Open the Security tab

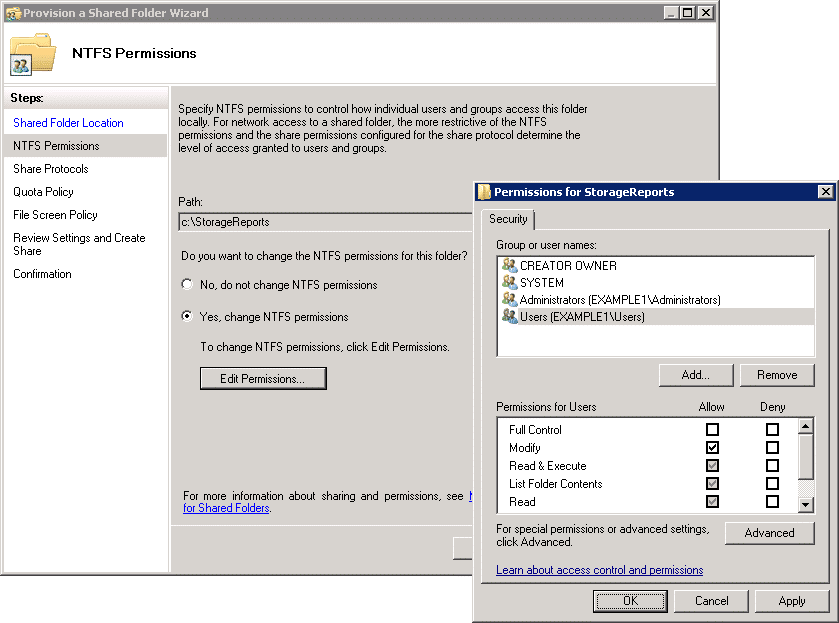[508, 219]
